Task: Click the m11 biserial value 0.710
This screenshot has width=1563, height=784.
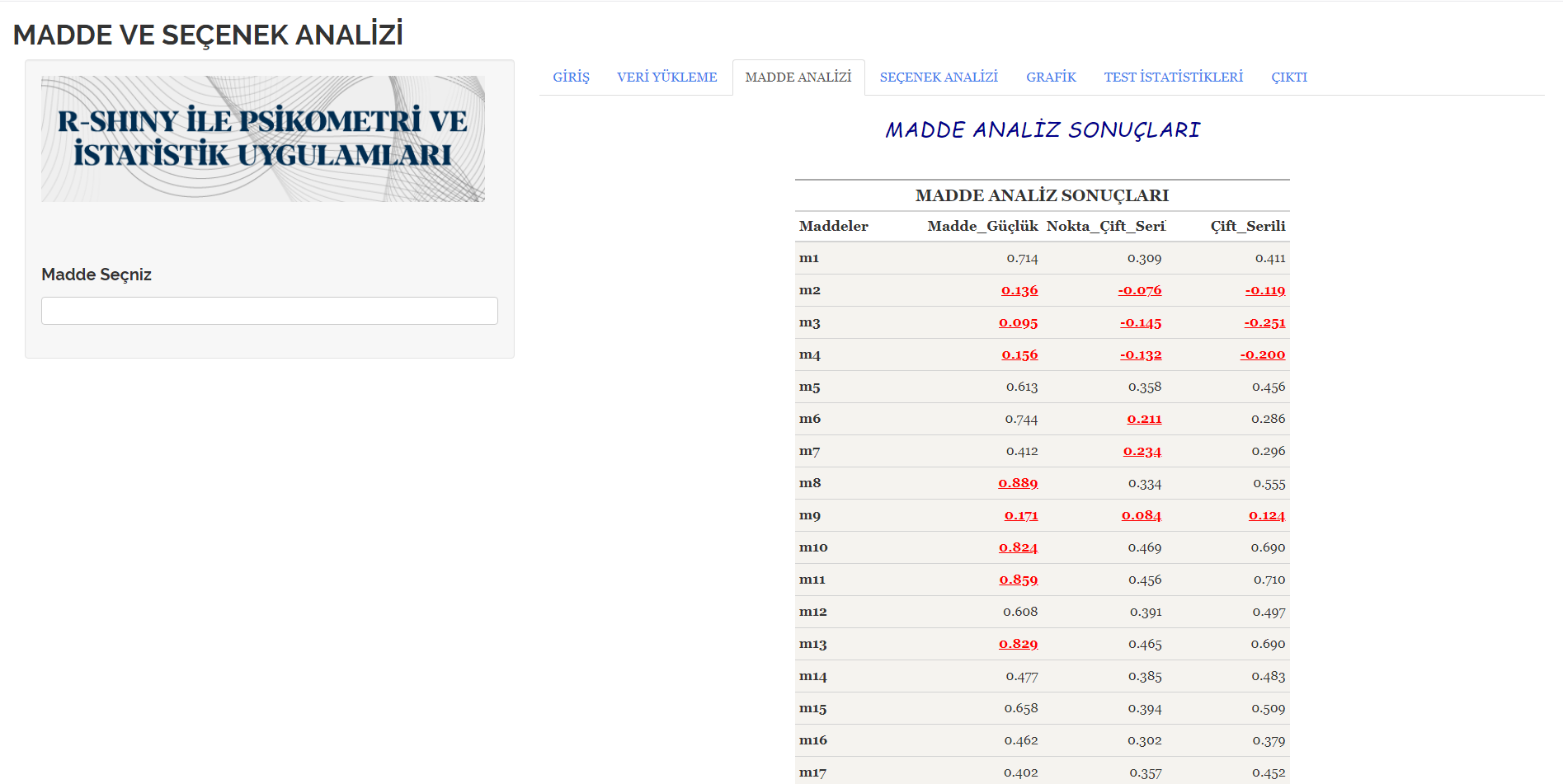Action: point(1269,580)
